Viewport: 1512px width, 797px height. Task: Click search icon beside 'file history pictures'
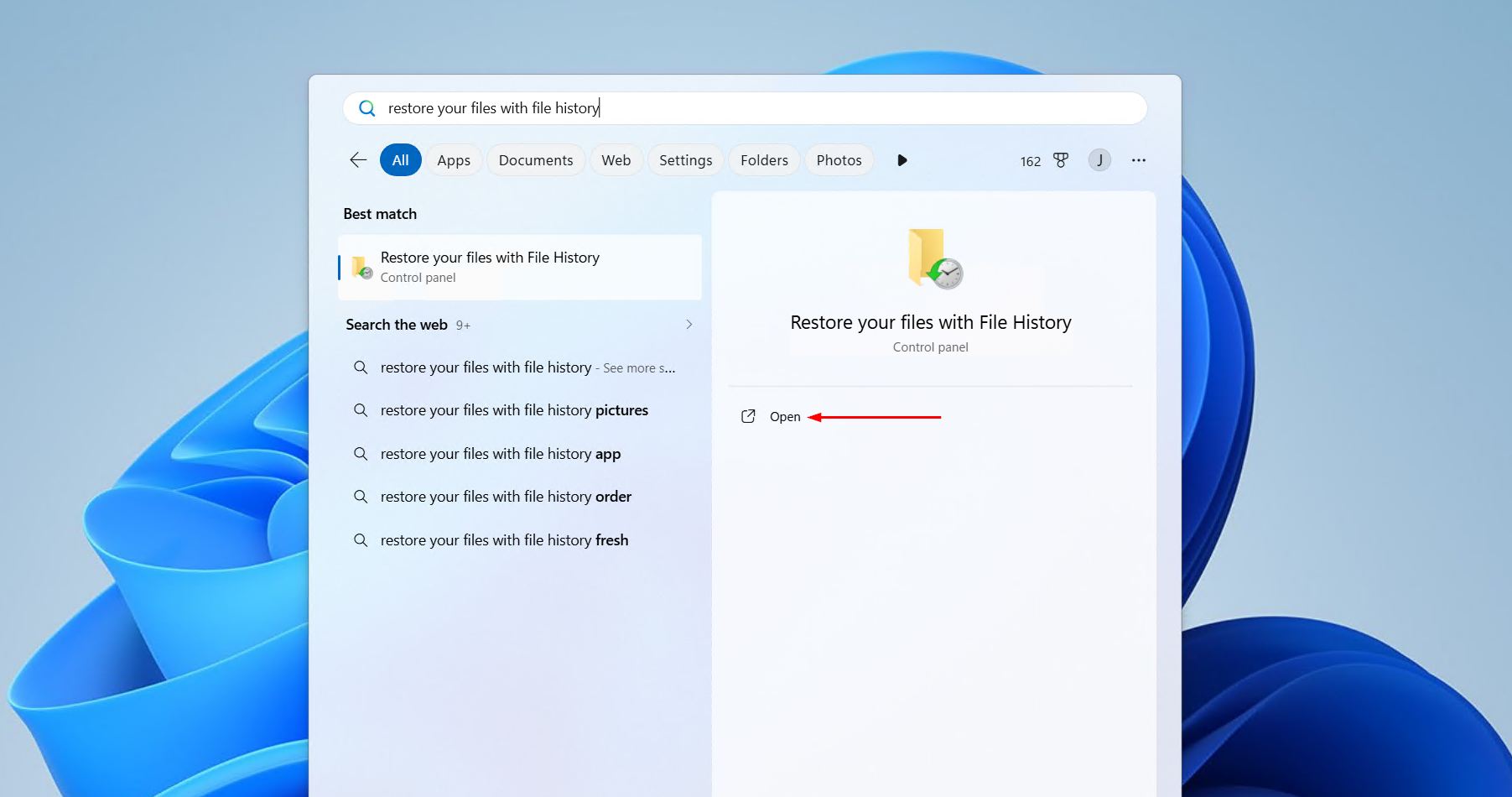[x=361, y=410]
